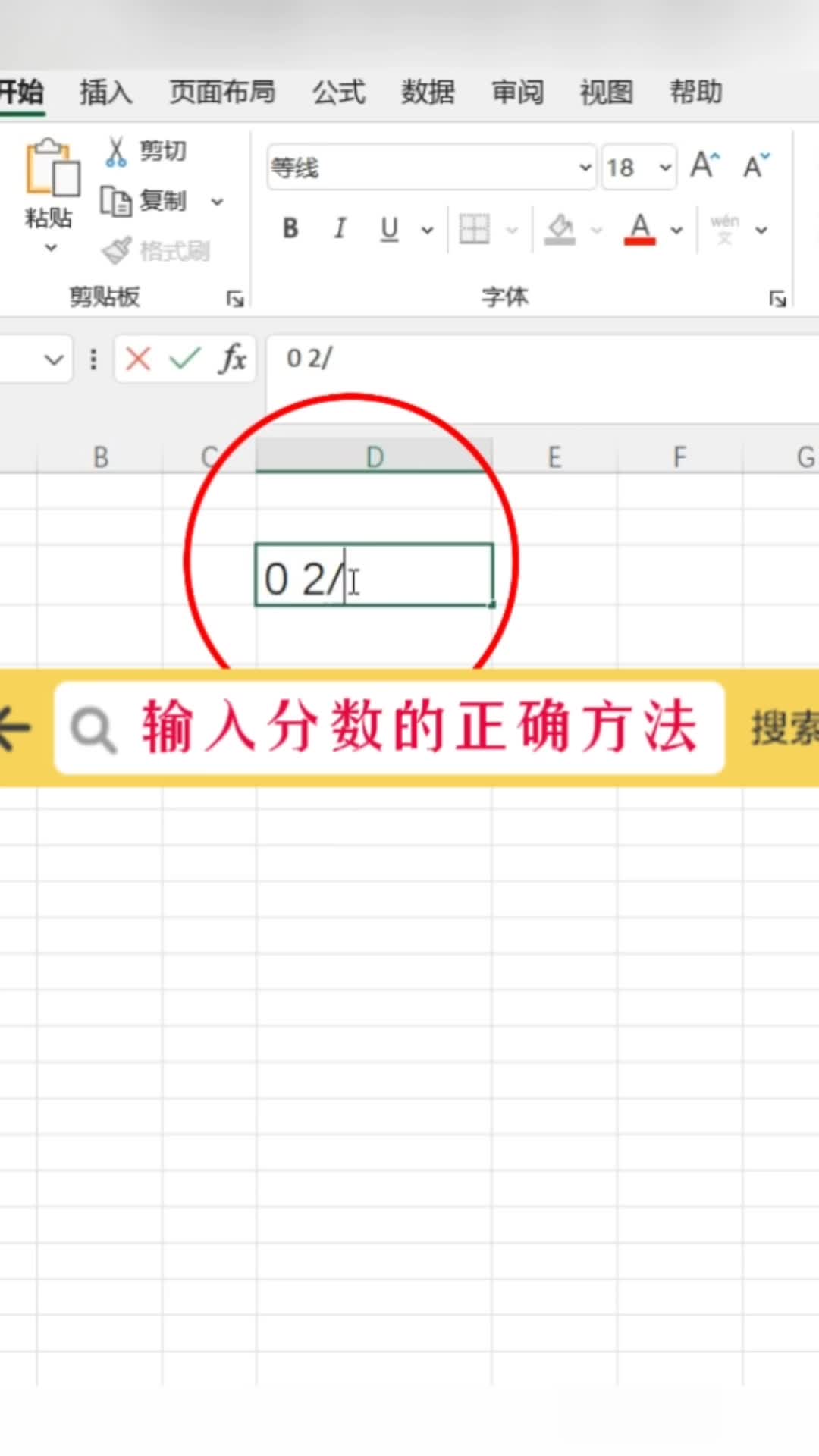Click the 格式刷 label
Screen dimensions: 819x1456
175,251
